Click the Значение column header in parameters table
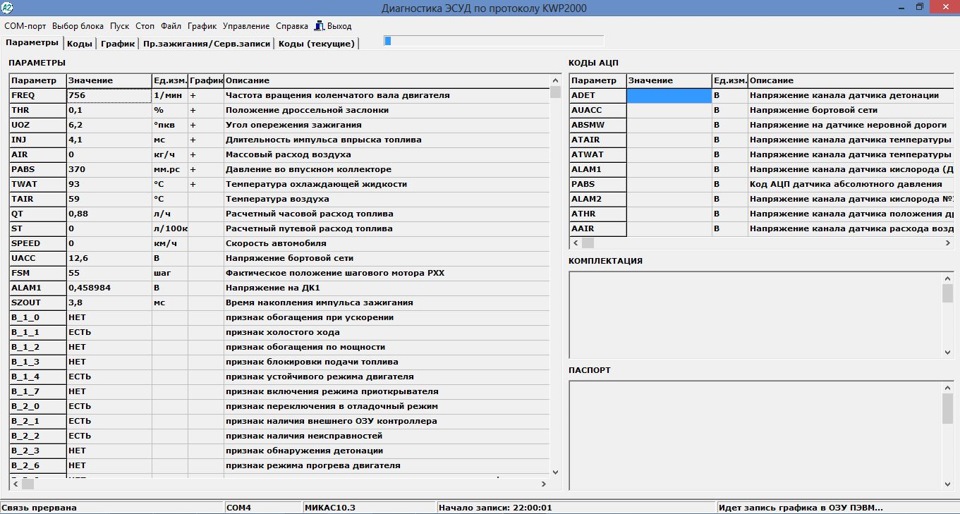This screenshot has height=514, width=960. click(109, 80)
